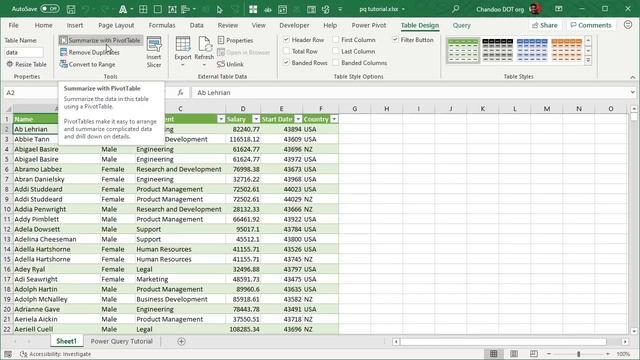Select the blue table style
This screenshot has width=640, height=360.
tap(532, 50)
